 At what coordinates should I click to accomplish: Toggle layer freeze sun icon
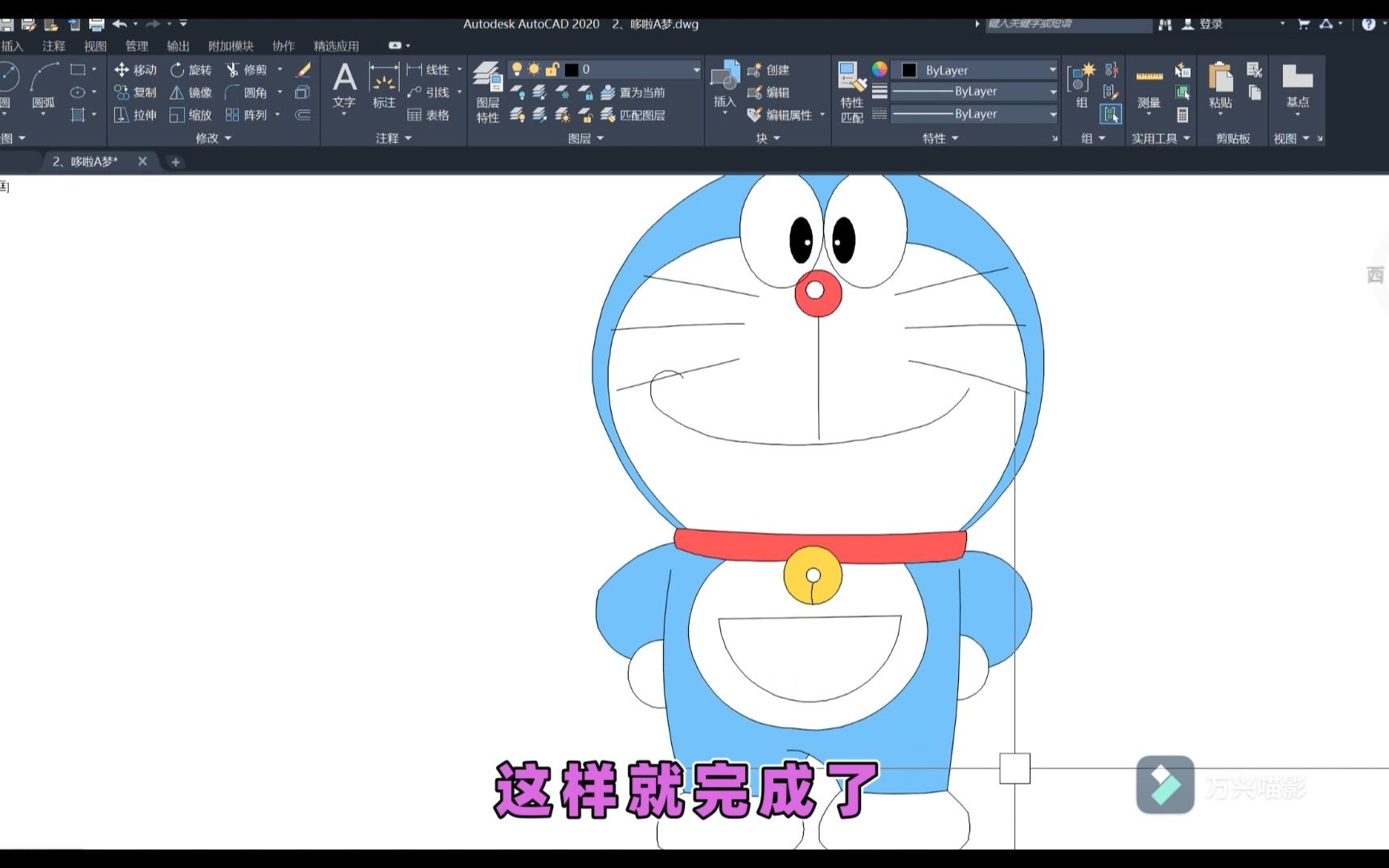[x=534, y=70]
